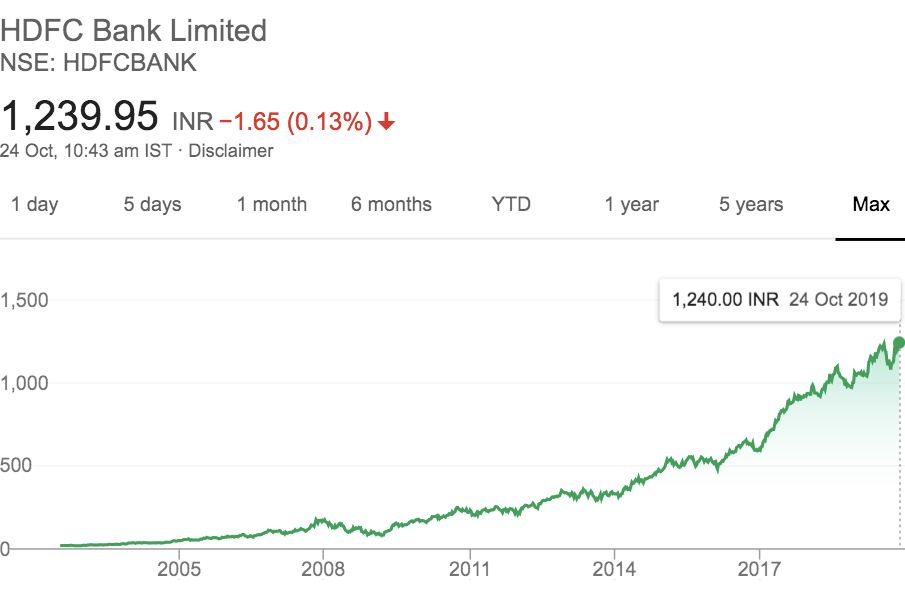Click the 2017 x-axis label

pyautogui.click(x=759, y=570)
